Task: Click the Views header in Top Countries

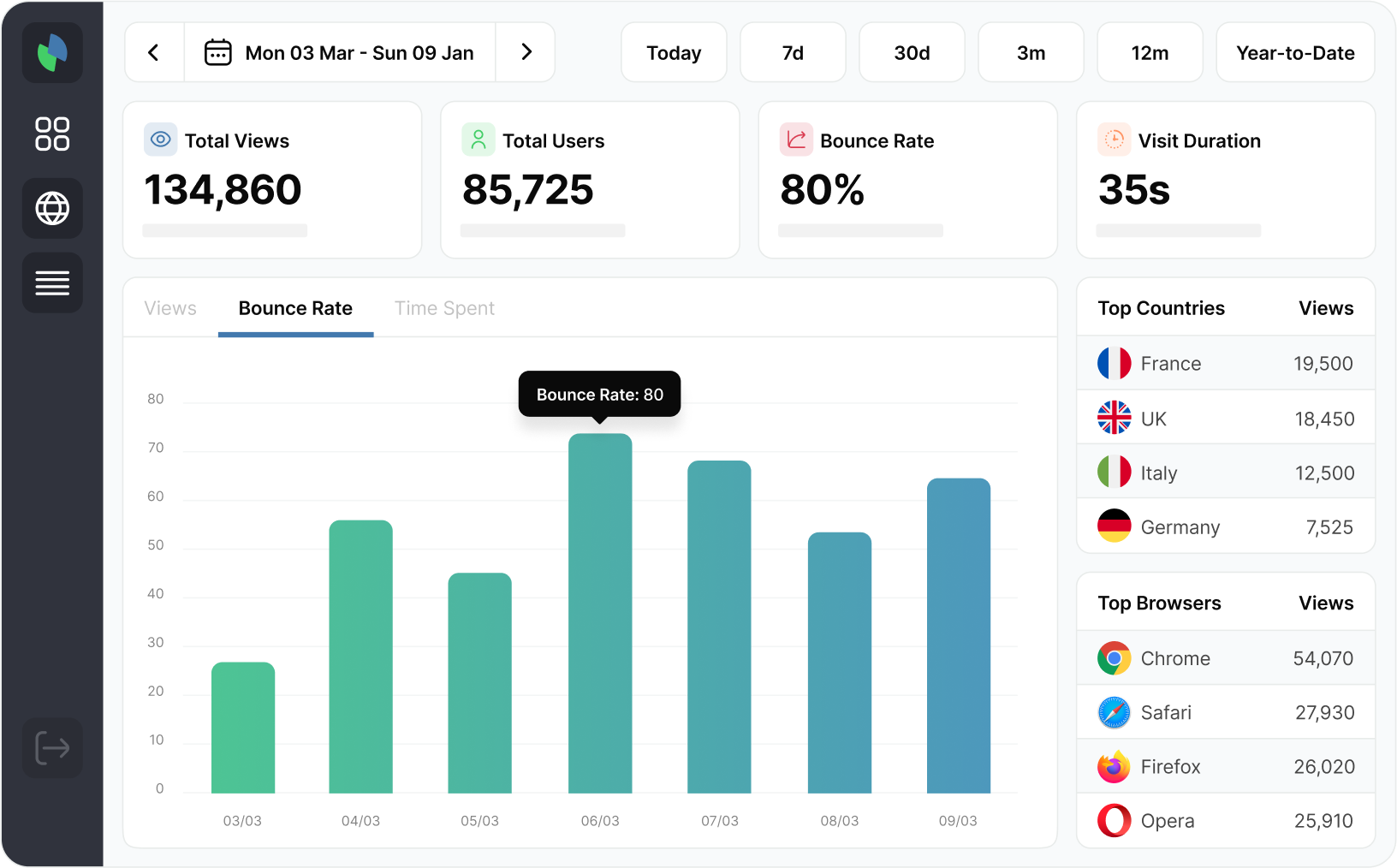Action: coord(1326,308)
